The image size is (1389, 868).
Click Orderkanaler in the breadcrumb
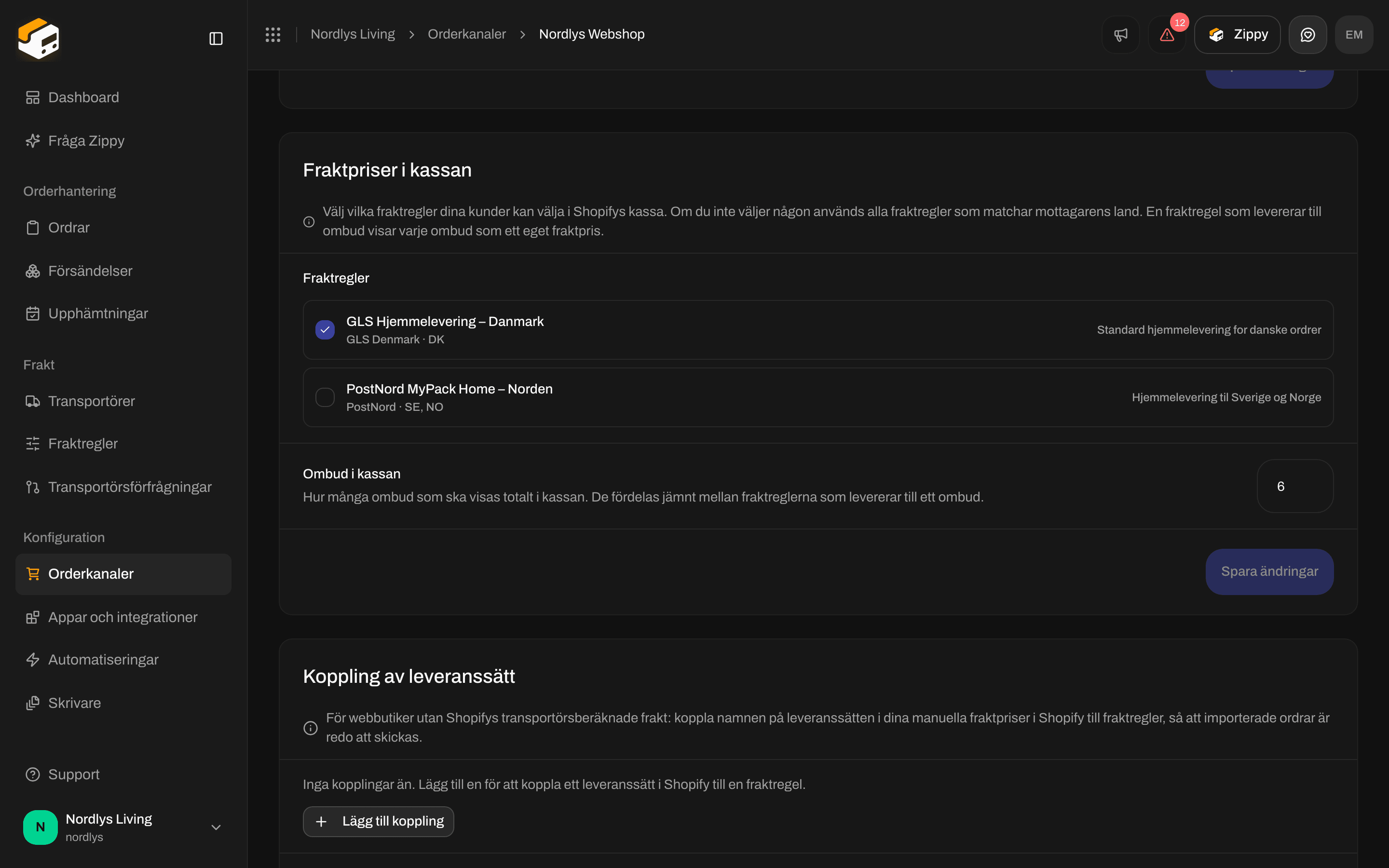pyautogui.click(x=467, y=34)
